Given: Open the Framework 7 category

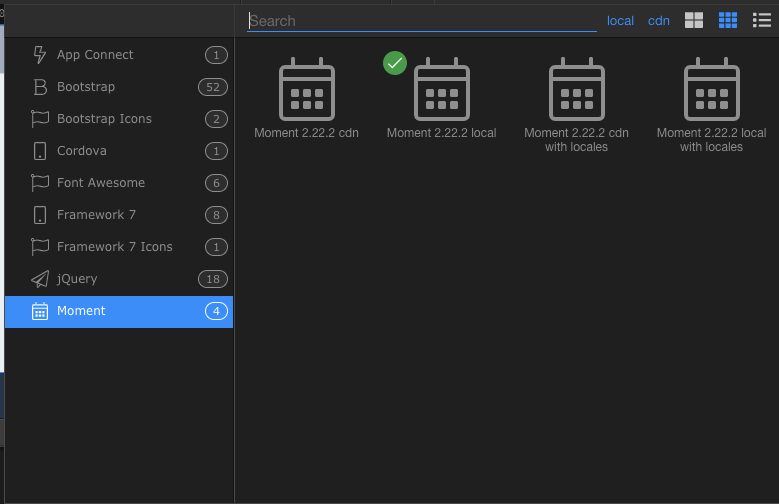Looking at the screenshot, I should (x=119, y=215).
